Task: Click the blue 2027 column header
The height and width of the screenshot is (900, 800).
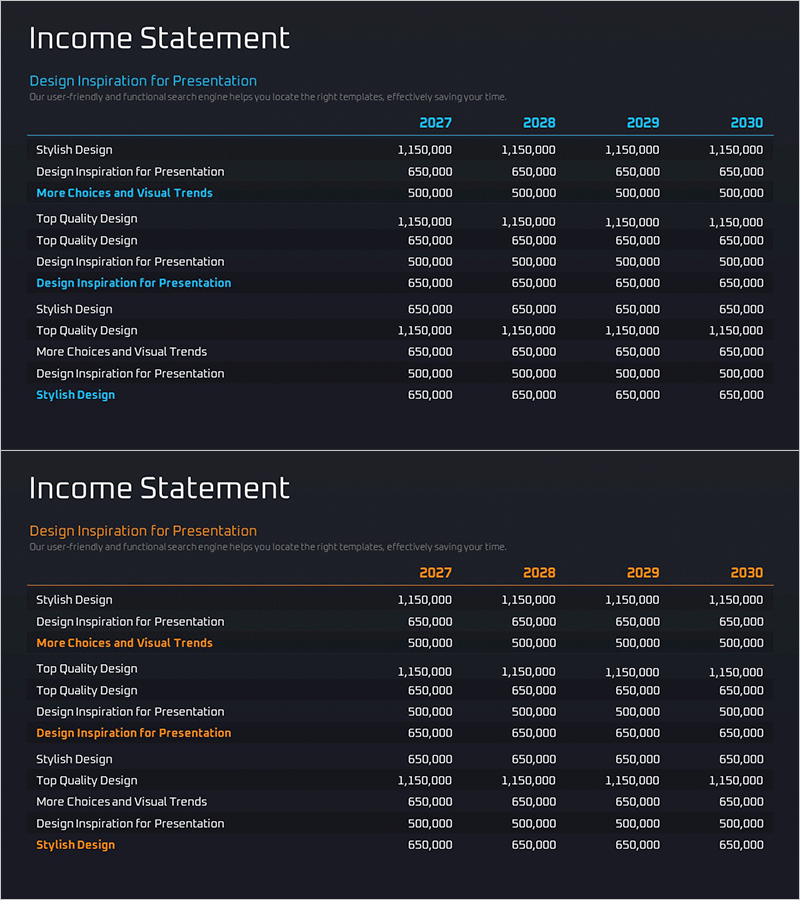Action: pos(435,123)
